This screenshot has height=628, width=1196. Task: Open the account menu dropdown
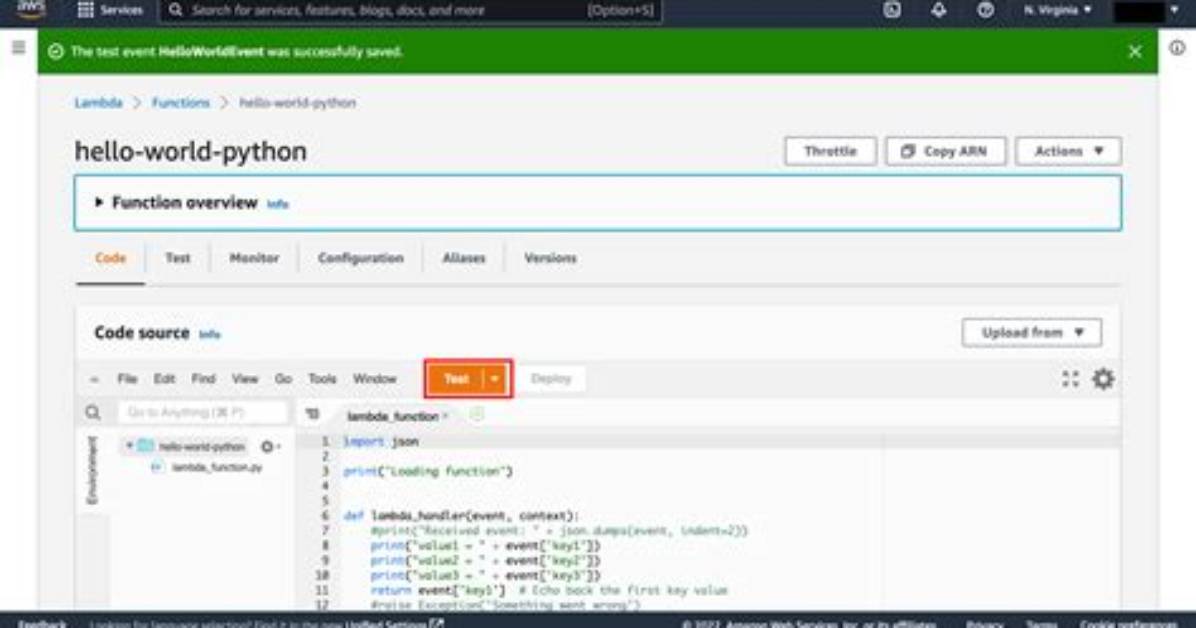click(x=1146, y=11)
